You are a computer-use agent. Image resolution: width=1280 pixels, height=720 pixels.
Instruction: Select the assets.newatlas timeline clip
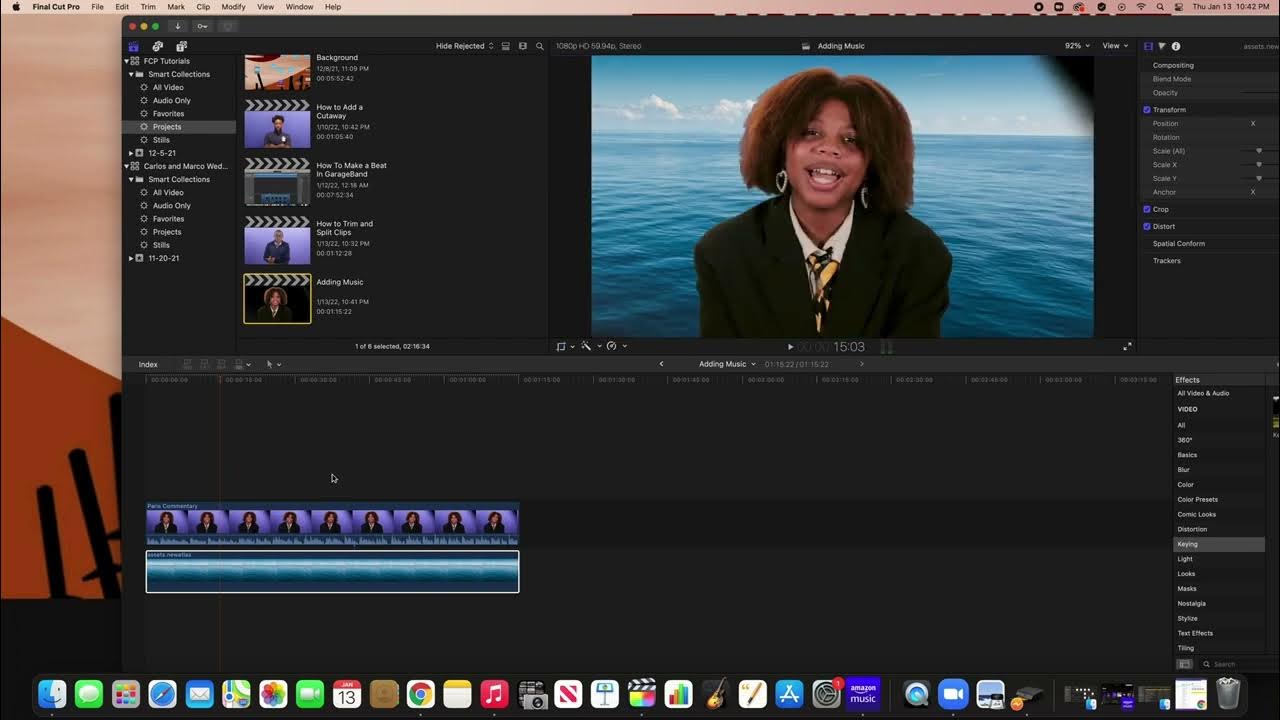332,571
